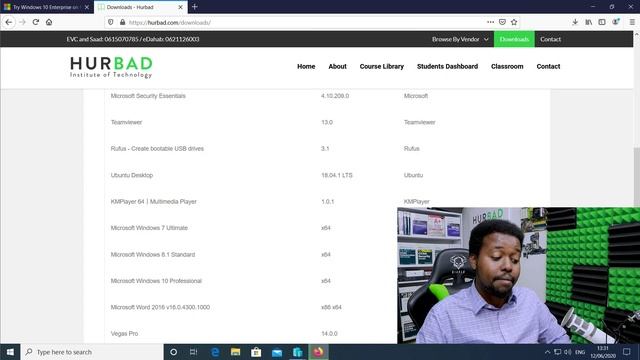Click KMPlayer 64 | Multimedia Player entry
Image resolution: width=640 pixels, height=360 pixels.
pos(153,202)
